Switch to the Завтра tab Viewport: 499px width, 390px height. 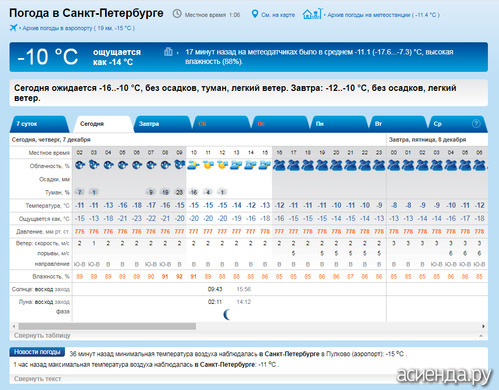[x=163, y=124]
